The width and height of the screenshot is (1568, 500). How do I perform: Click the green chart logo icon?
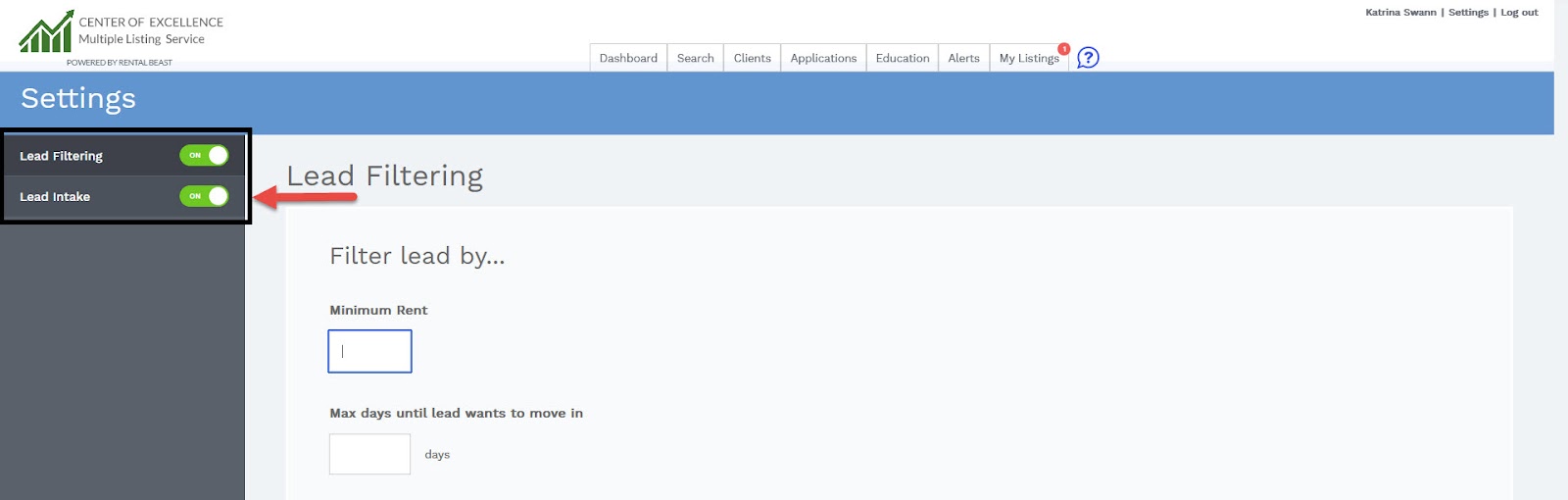point(46,32)
